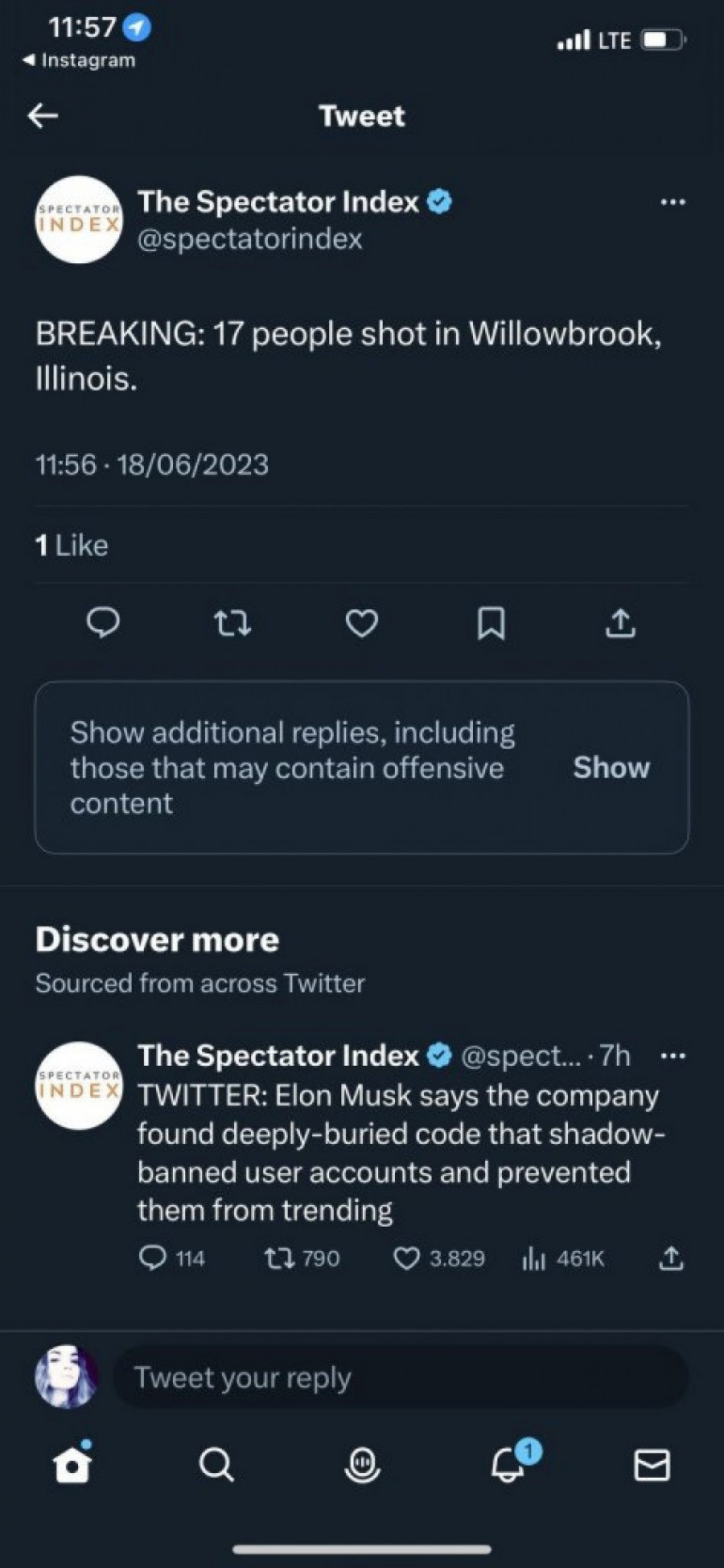Retweet the Willowbrook breaking tweet
Screen dimensions: 724x1568
pos(233,623)
